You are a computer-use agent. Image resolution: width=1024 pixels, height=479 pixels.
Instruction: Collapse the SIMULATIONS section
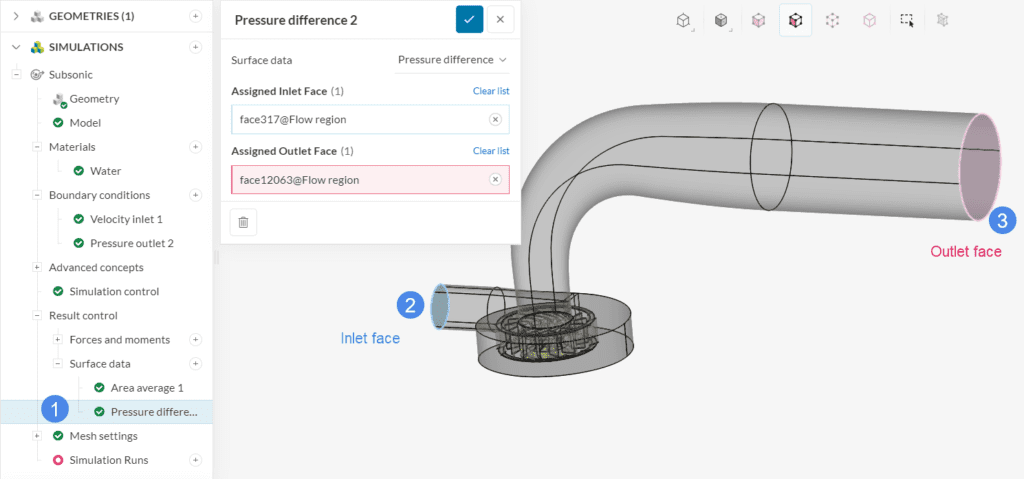pos(16,47)
